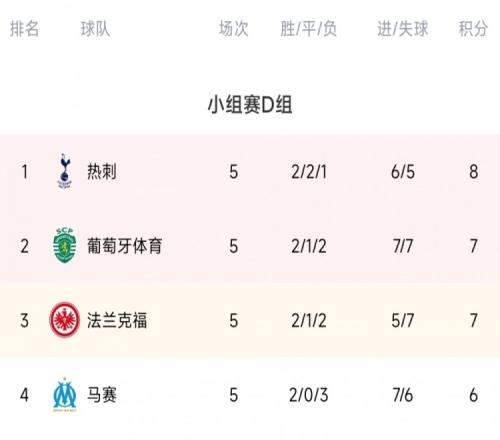Select the 法兰克福 team name

[117, 320]
